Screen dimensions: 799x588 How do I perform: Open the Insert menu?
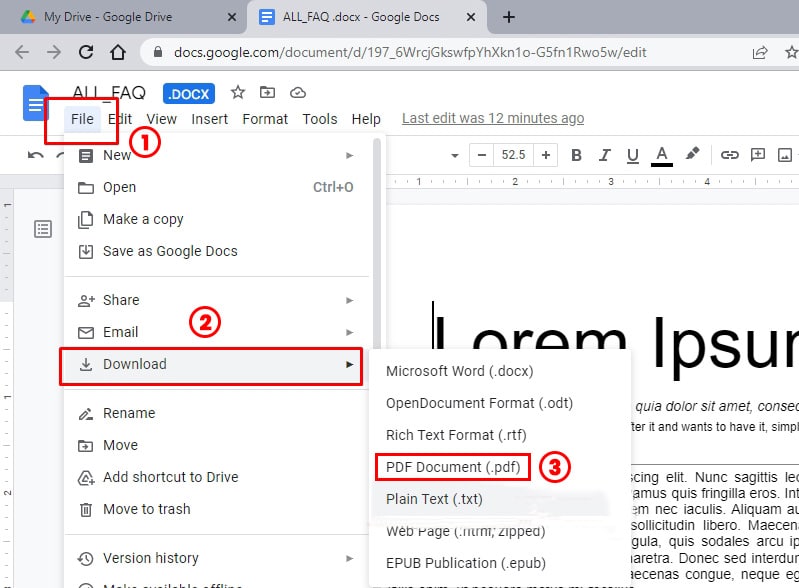[x=210, y=119]
